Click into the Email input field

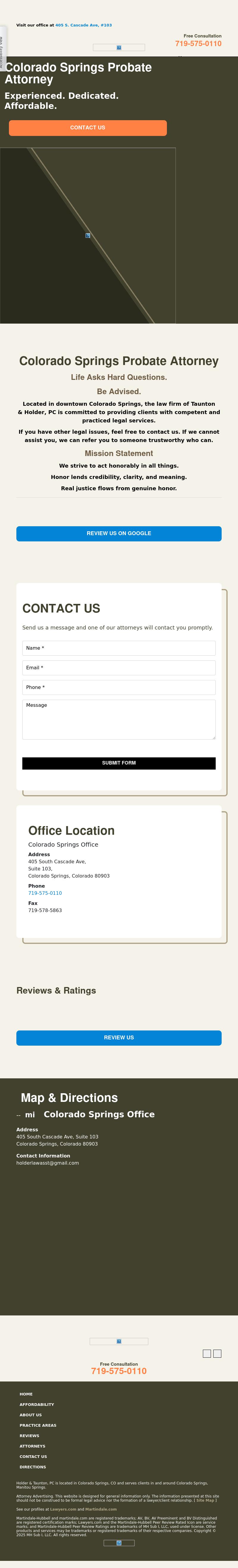click(119, 667)
